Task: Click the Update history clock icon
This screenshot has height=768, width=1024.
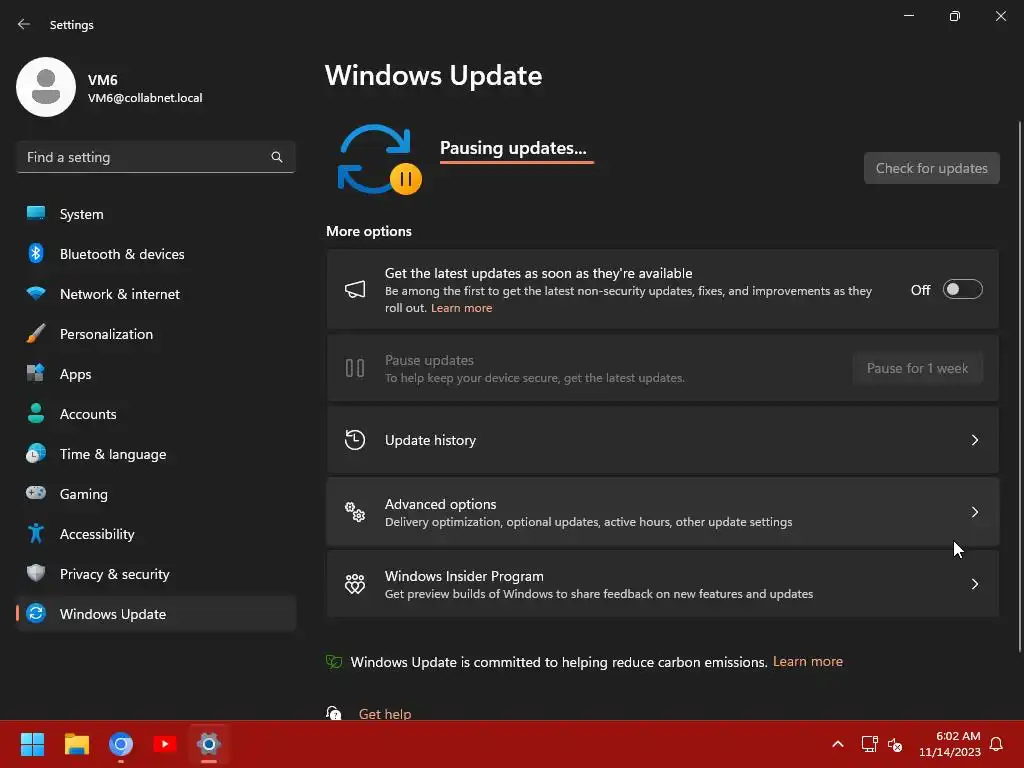Action: (355, 440)
